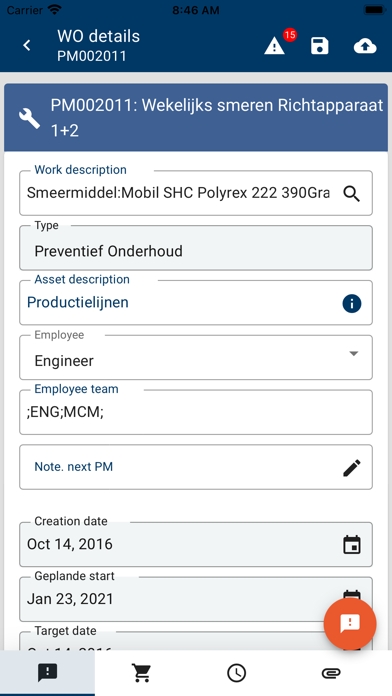Select the Employee field showing Engineer
This screenshot has height=696, width=392.
point(196,358)
